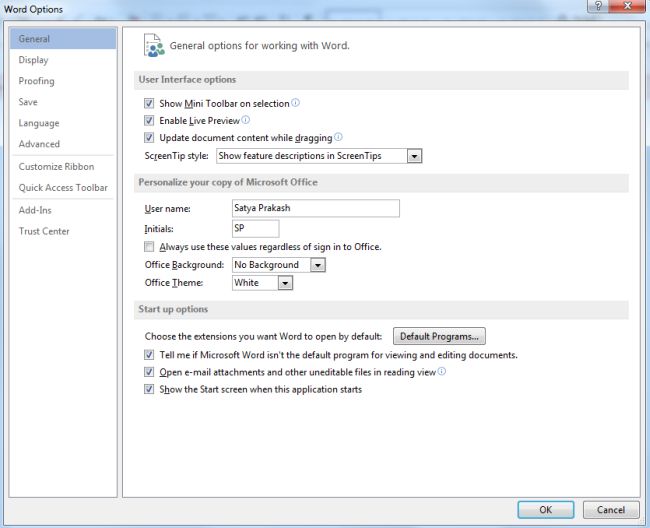This screenshot has width=650, height=528.
Task: Click the General options people icon
Action: [154, 45]
